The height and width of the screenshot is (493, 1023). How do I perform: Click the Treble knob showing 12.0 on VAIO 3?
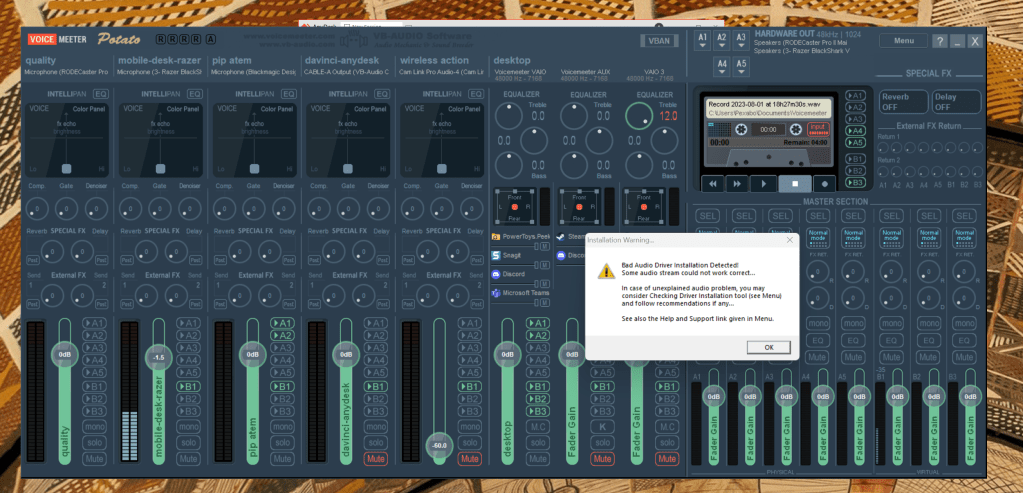pyautogui.click(x=639, y=116)
